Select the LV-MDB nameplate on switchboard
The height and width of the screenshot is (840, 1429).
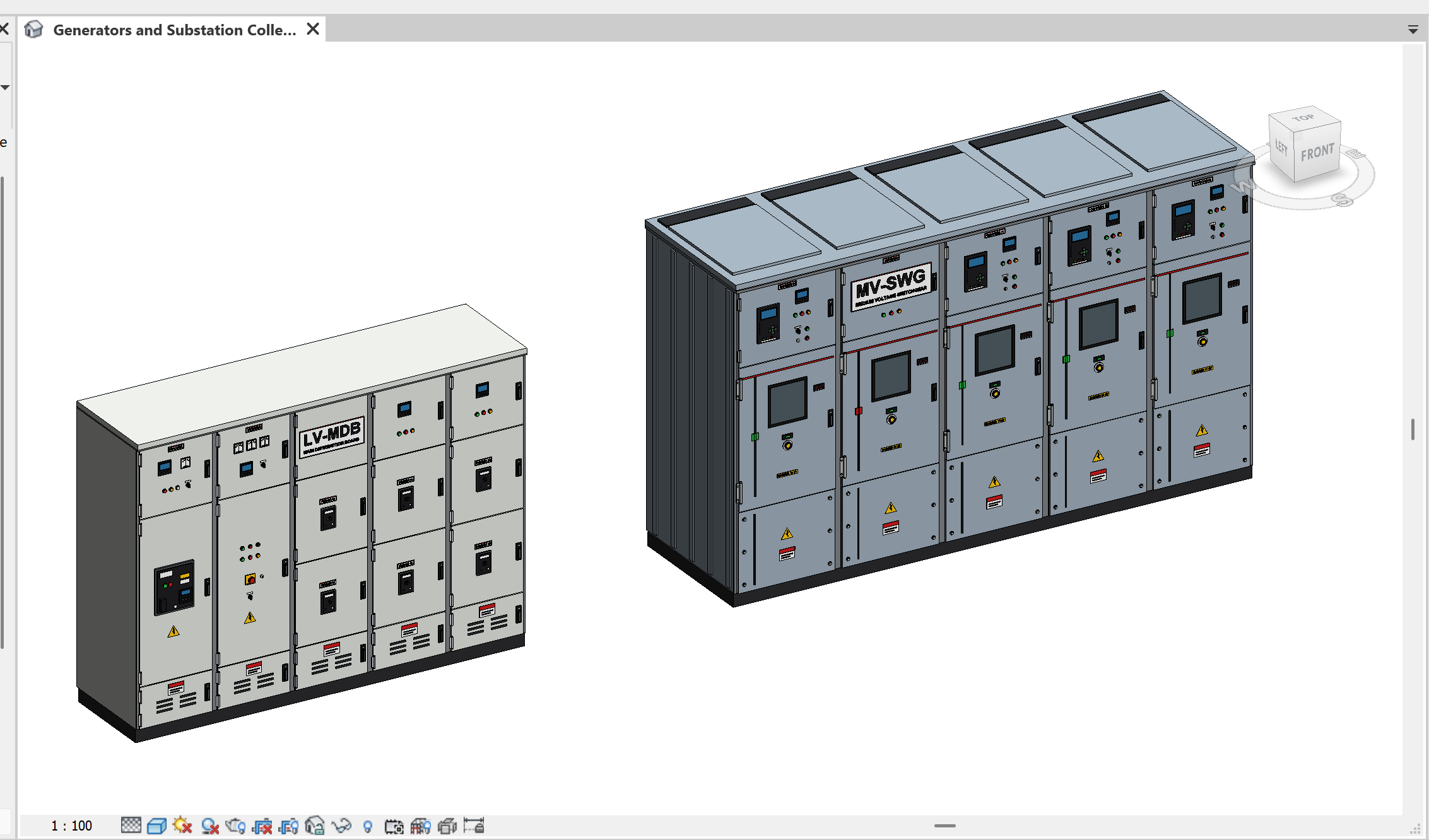[332, 436]
